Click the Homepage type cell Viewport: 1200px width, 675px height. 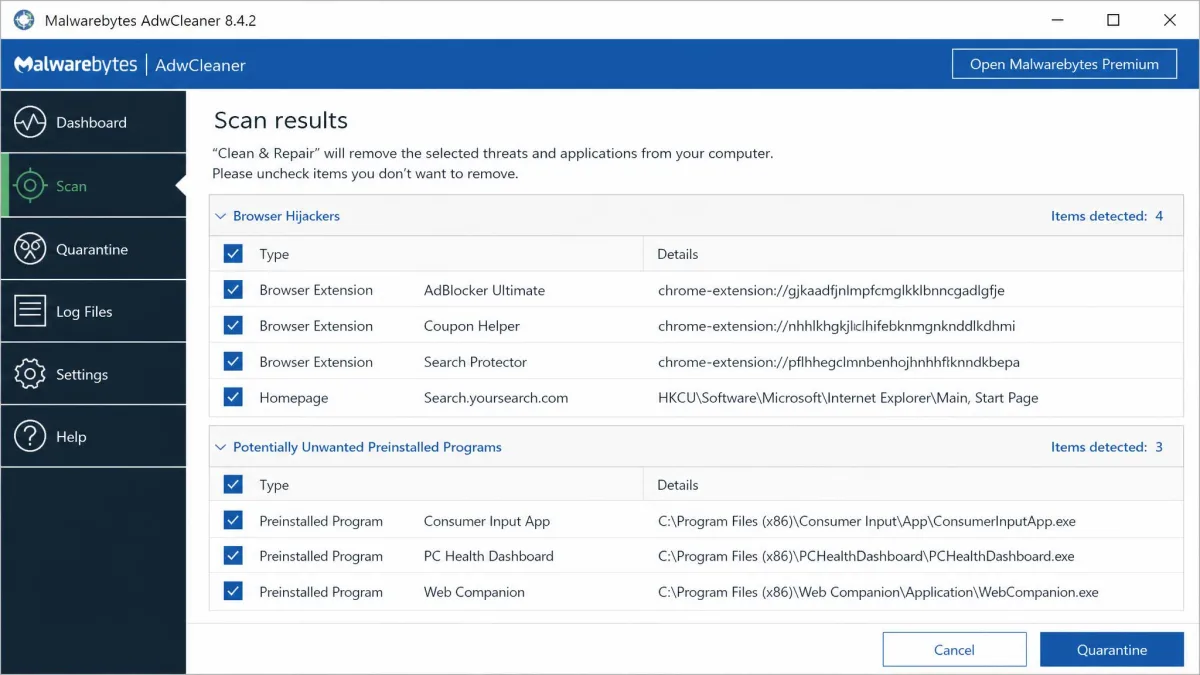(x=294, y=397)
